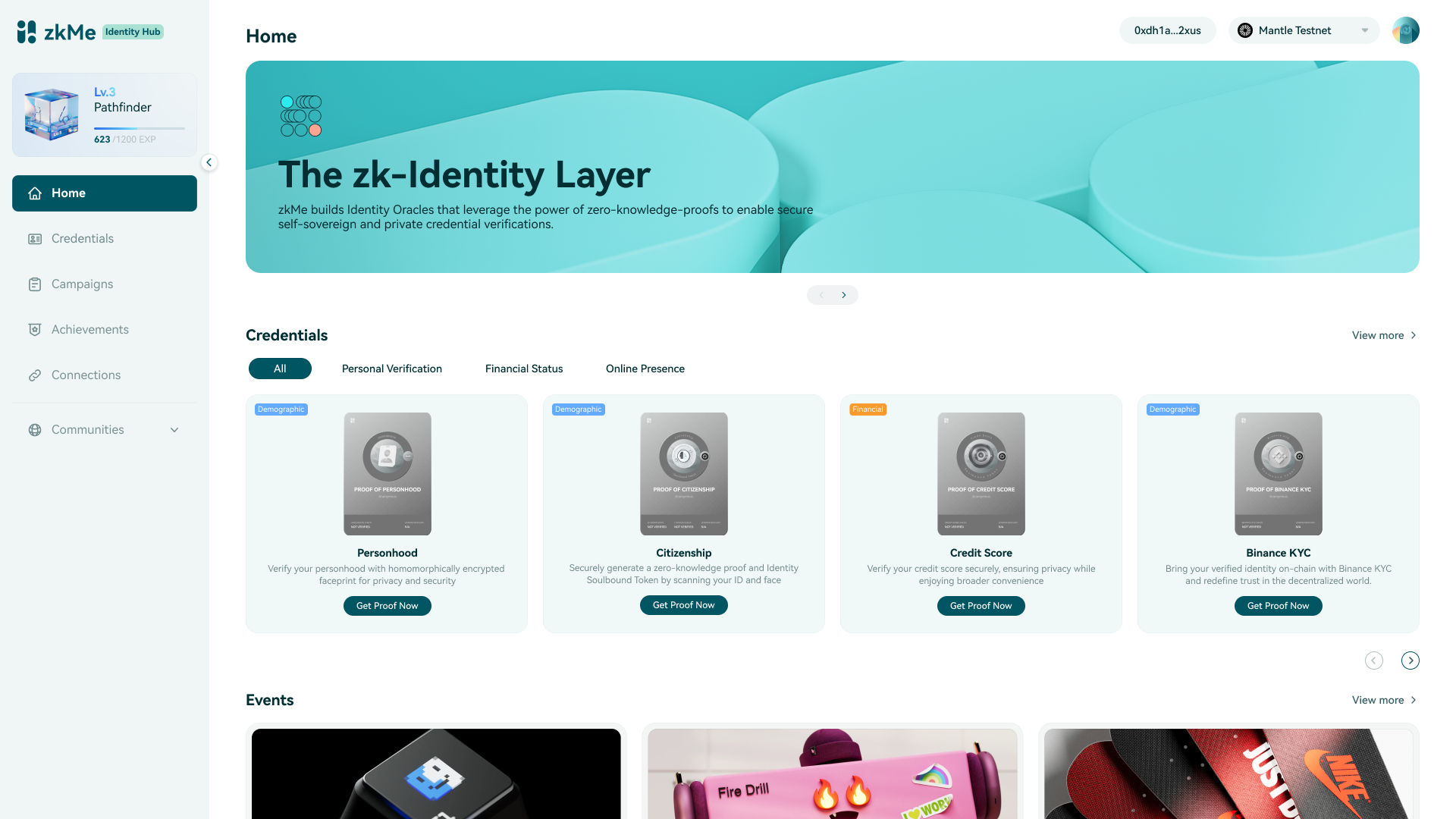The height and width of the screenshot is (819, 1456).
Task: Select the Home icon in the sidebar
Action: [35, 193]
